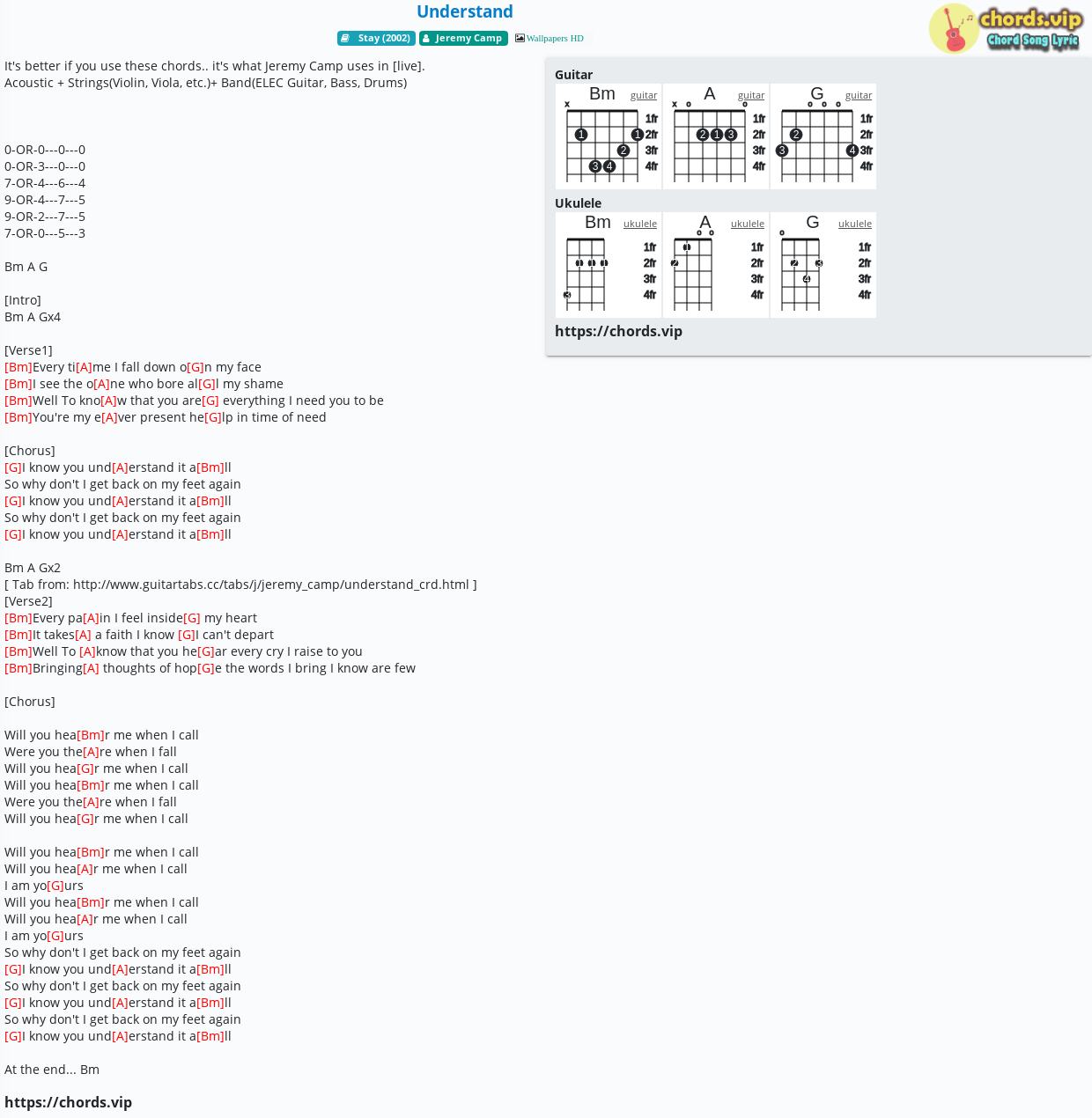Click the 'At the end... Bm' line

pos(52,1070)
